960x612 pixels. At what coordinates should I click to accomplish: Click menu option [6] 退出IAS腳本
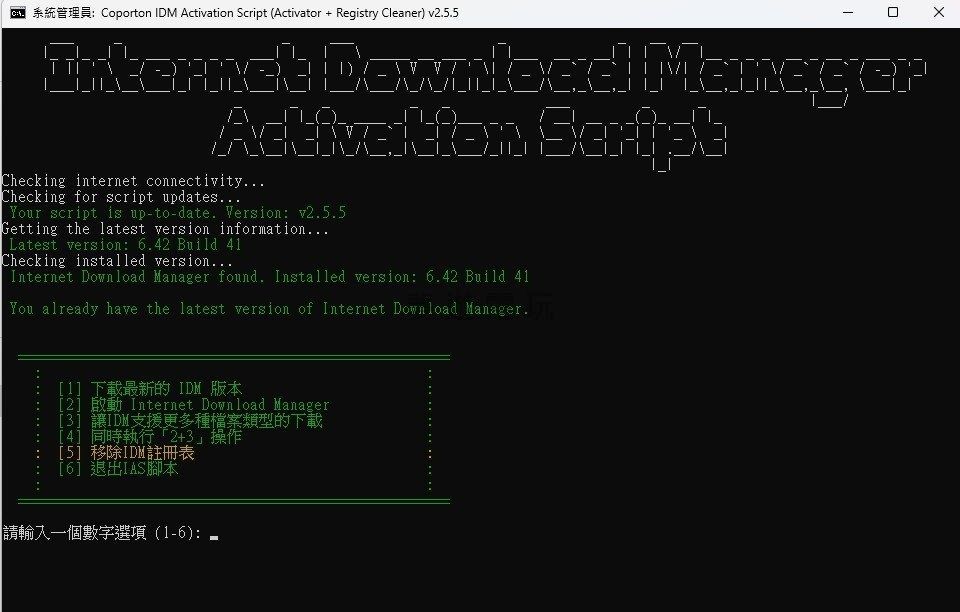point(118,469)
